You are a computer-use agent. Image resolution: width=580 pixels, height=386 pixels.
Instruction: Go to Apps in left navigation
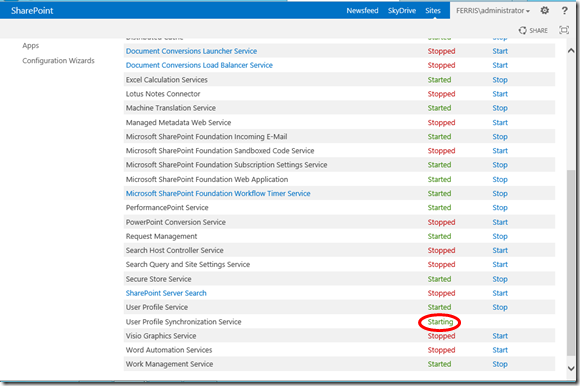pyautogui.click(x=30, y=46)
